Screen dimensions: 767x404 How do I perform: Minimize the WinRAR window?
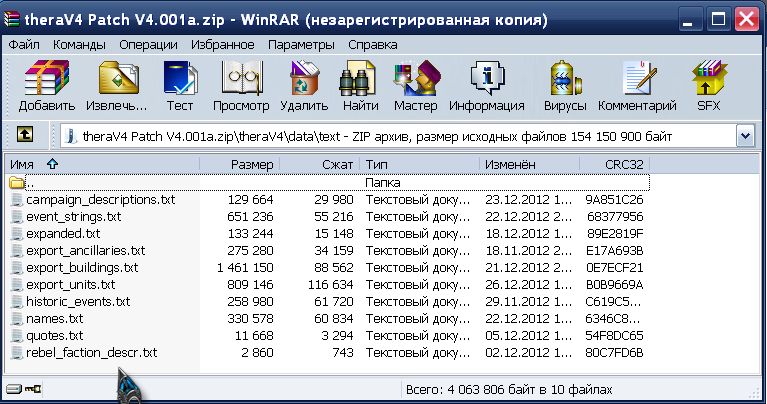(x=690, y=20)
